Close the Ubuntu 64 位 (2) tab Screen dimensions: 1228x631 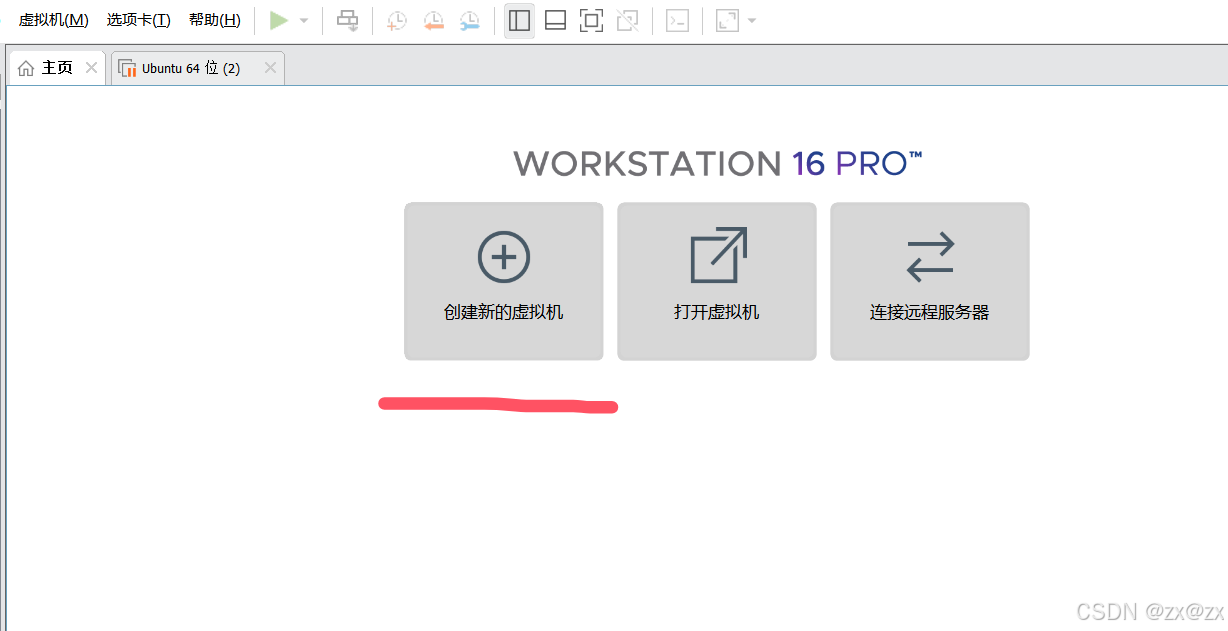click(x=270, y=68)
